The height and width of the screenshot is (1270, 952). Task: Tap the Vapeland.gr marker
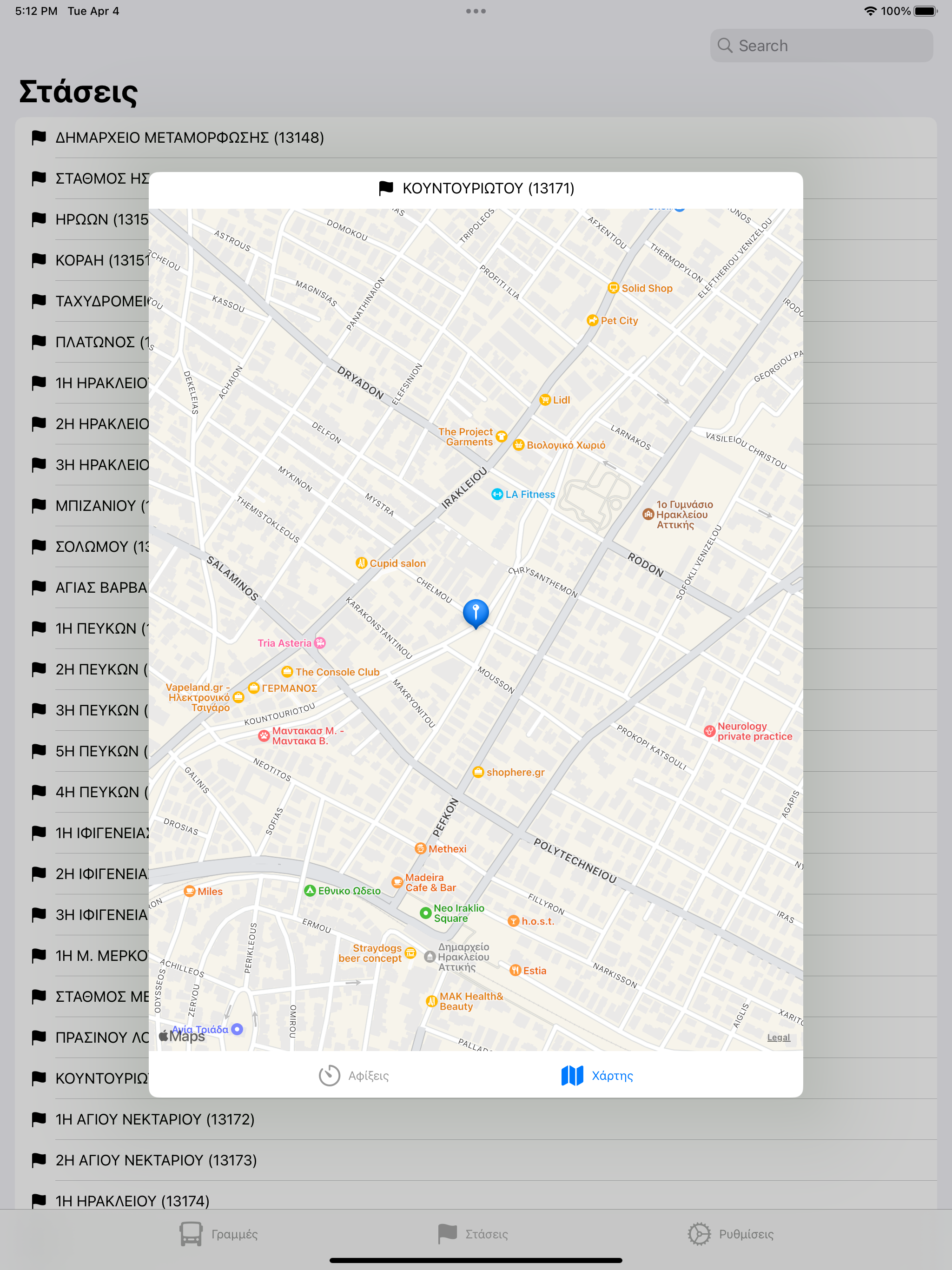click(x=238, y=697)
